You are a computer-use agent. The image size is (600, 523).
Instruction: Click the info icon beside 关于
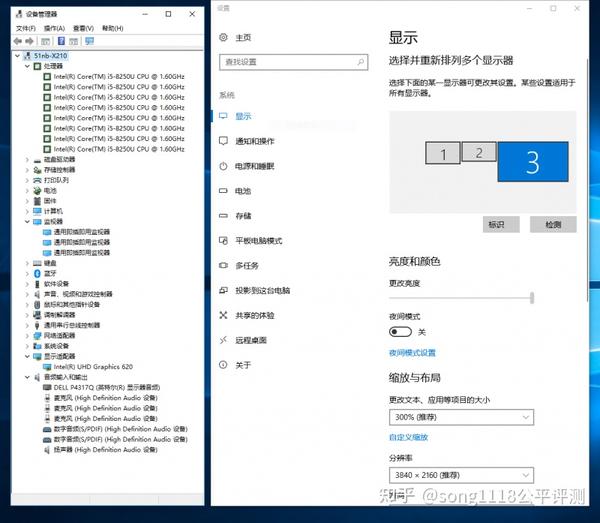[x=223, y=365]
